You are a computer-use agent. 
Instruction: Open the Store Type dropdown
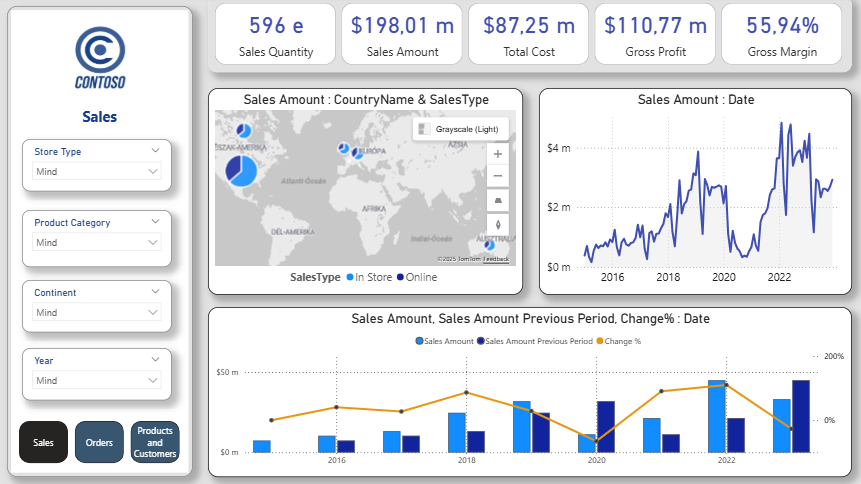[97, 171]
